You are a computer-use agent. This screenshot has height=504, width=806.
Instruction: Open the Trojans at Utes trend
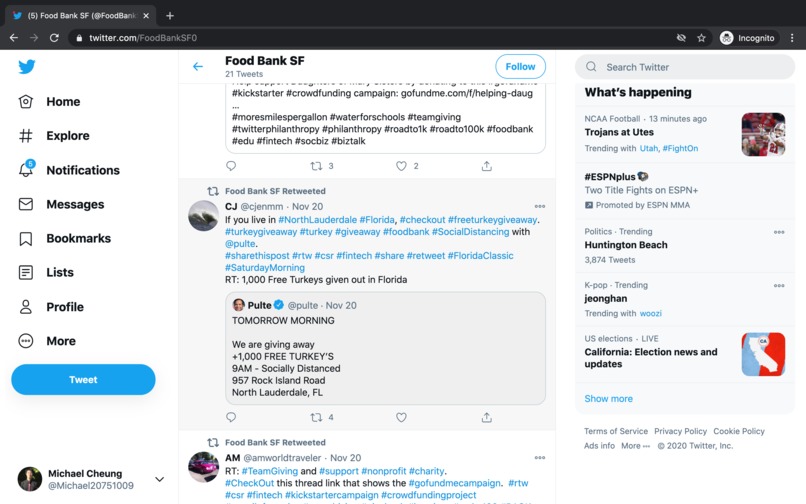619,132
